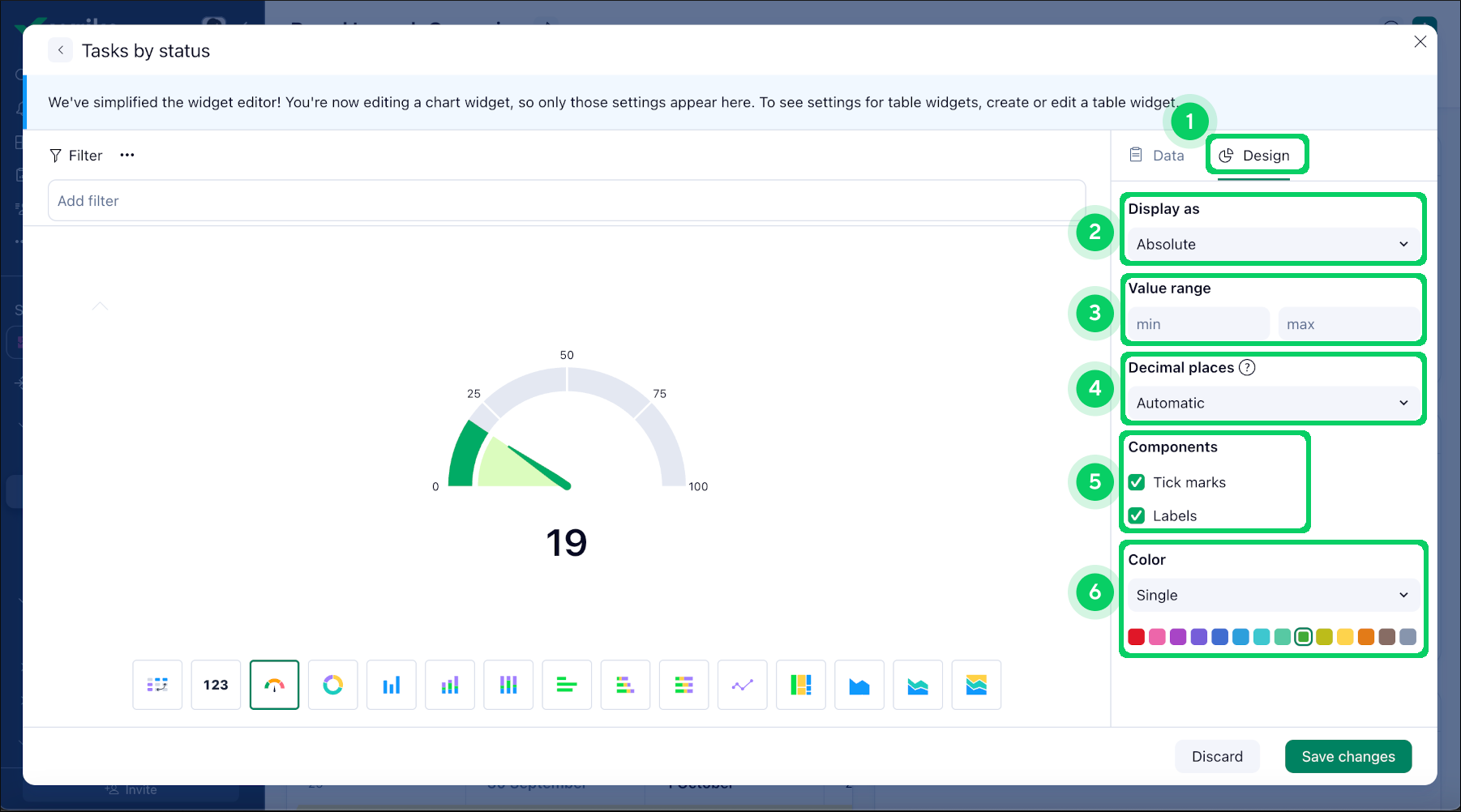Choose the column chart icon
This screenshot has width=1461, height=812.
(x=391, y=685)
